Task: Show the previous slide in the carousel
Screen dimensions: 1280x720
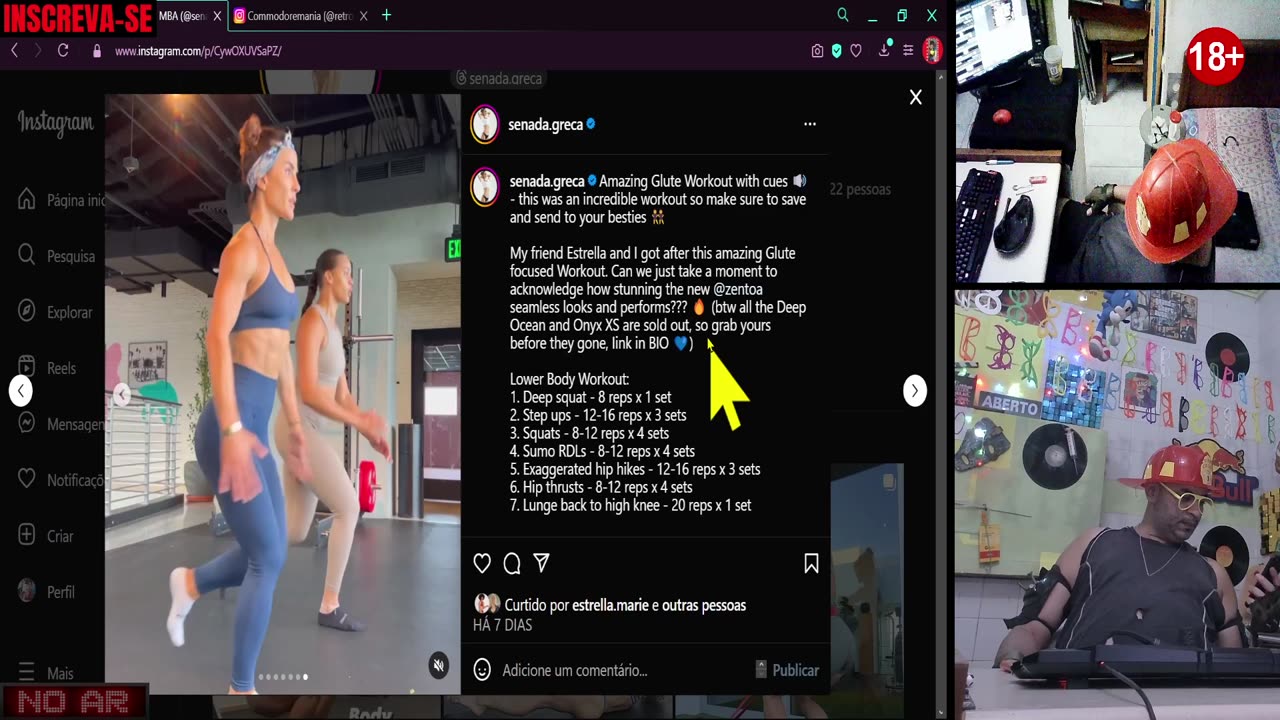Action: pyautogui.click(x=122, y=394)
